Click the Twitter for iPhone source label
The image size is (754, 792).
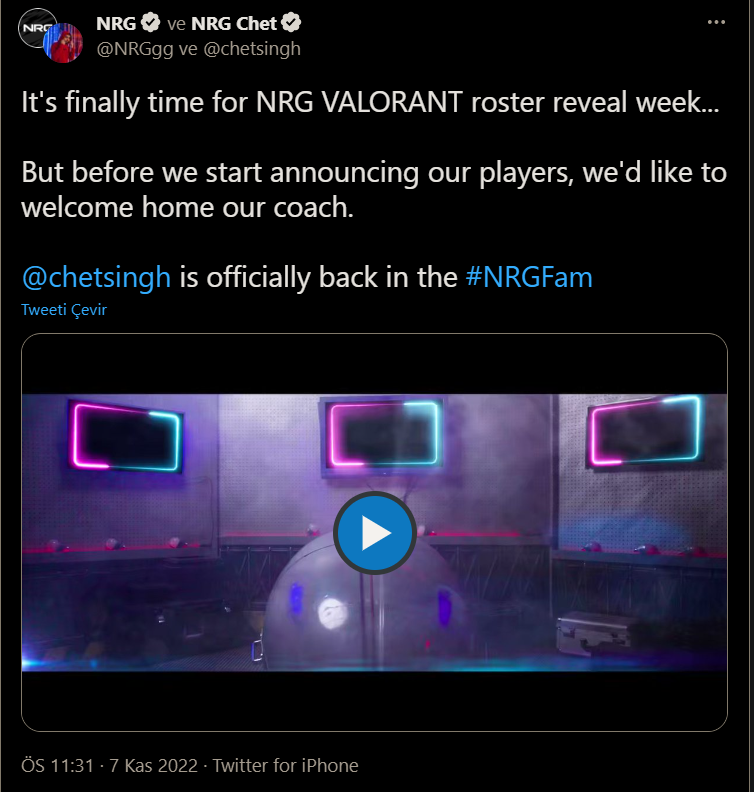(x=285, y=765)
